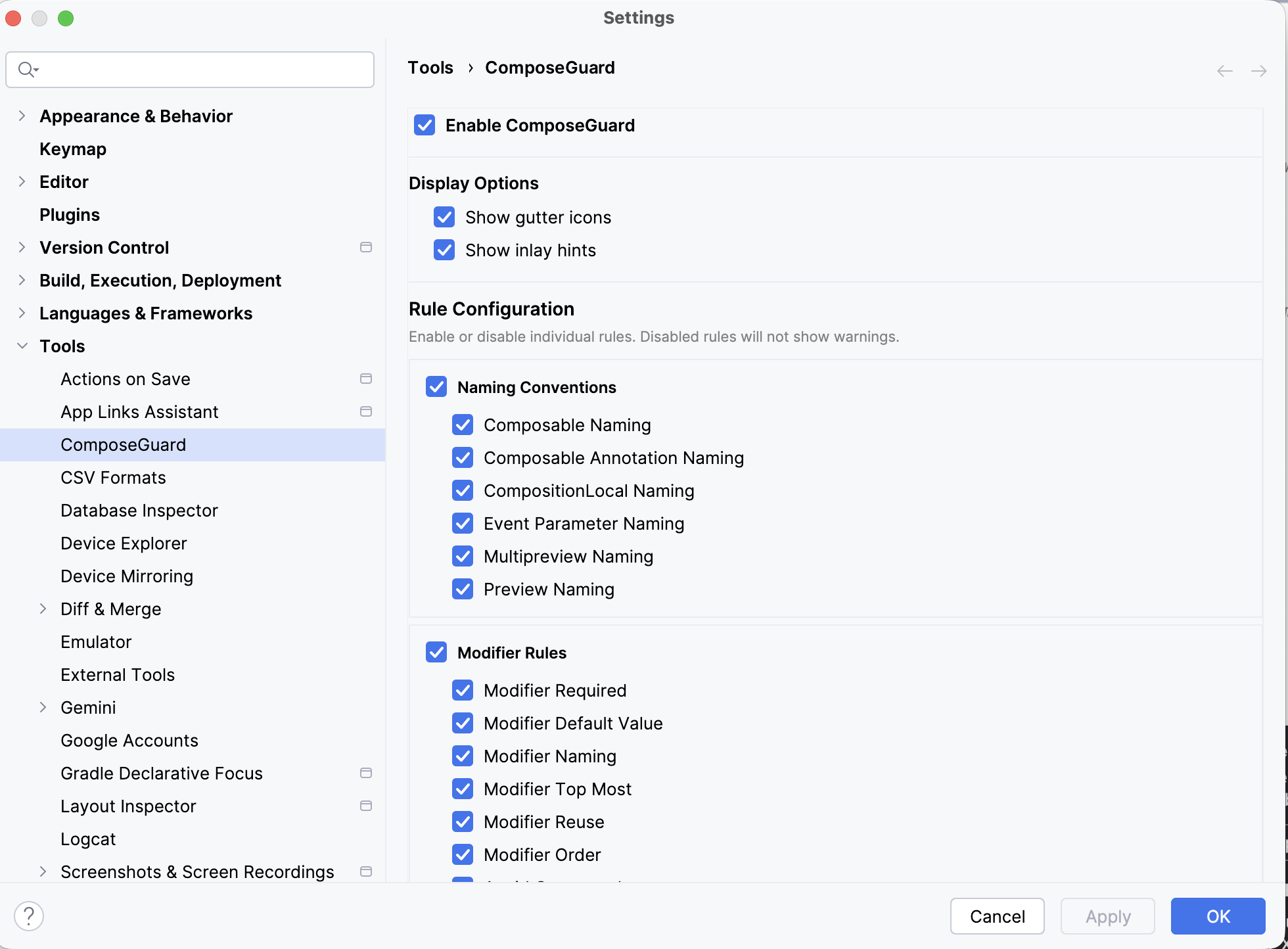This screenshot has width=1288, height=949.
Task: Focus the settings search field
Action: [x=190, y=70]
